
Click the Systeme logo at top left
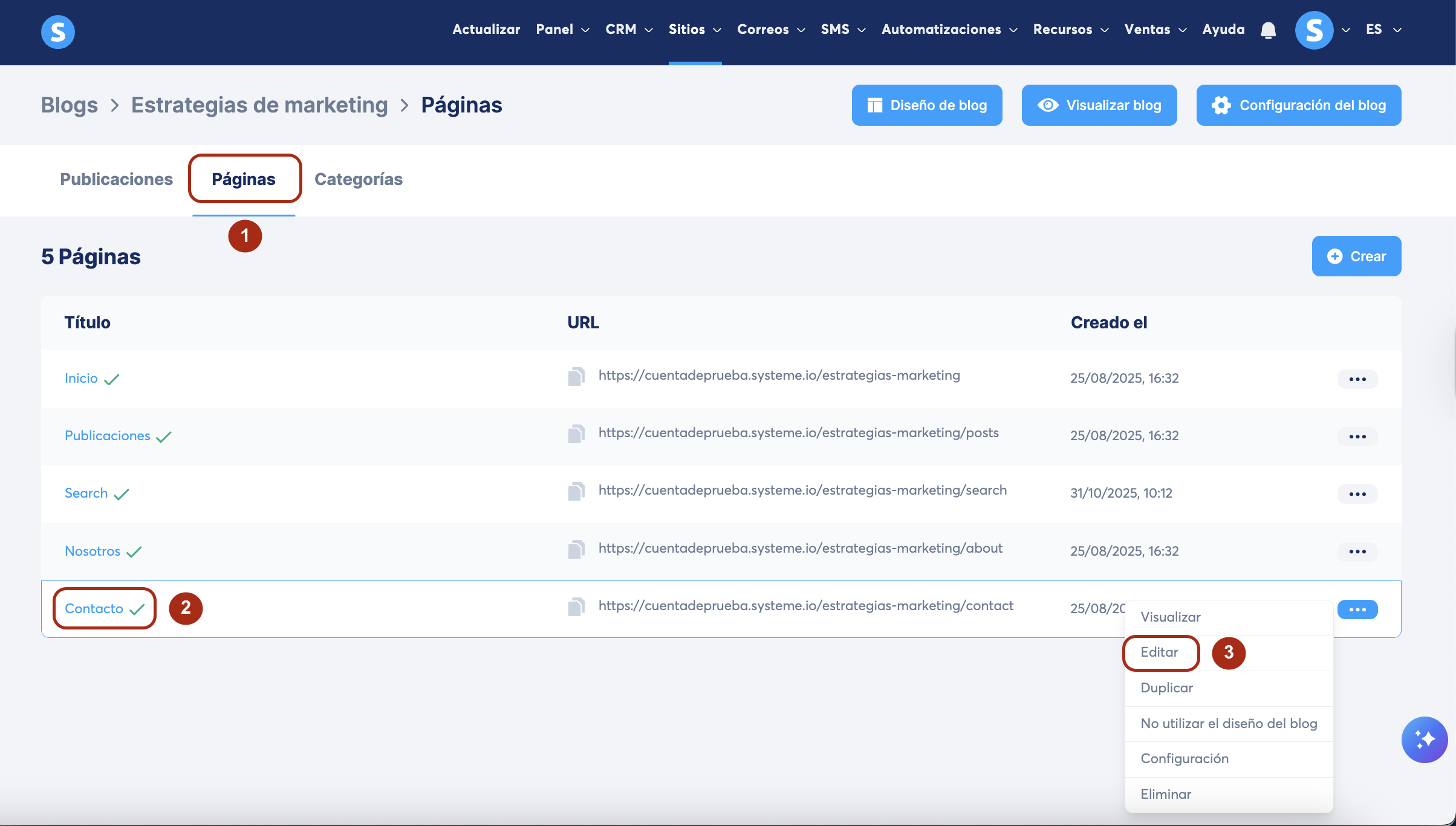pos(58,31)
